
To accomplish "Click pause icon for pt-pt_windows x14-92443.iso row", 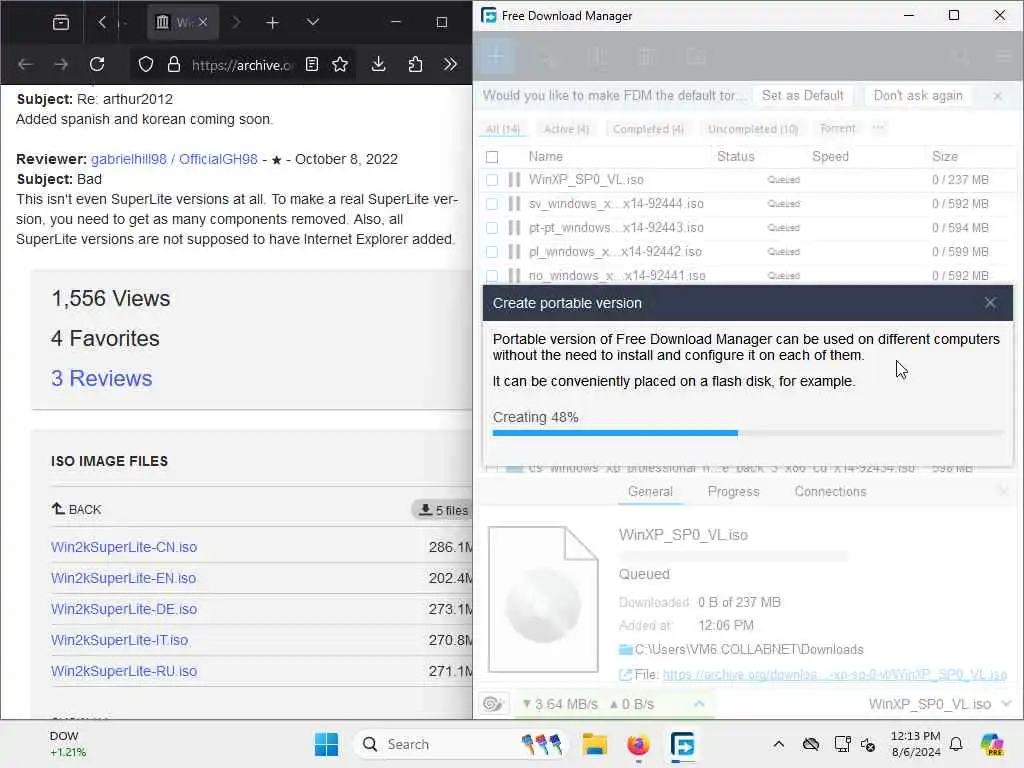I will pos(514,227).
